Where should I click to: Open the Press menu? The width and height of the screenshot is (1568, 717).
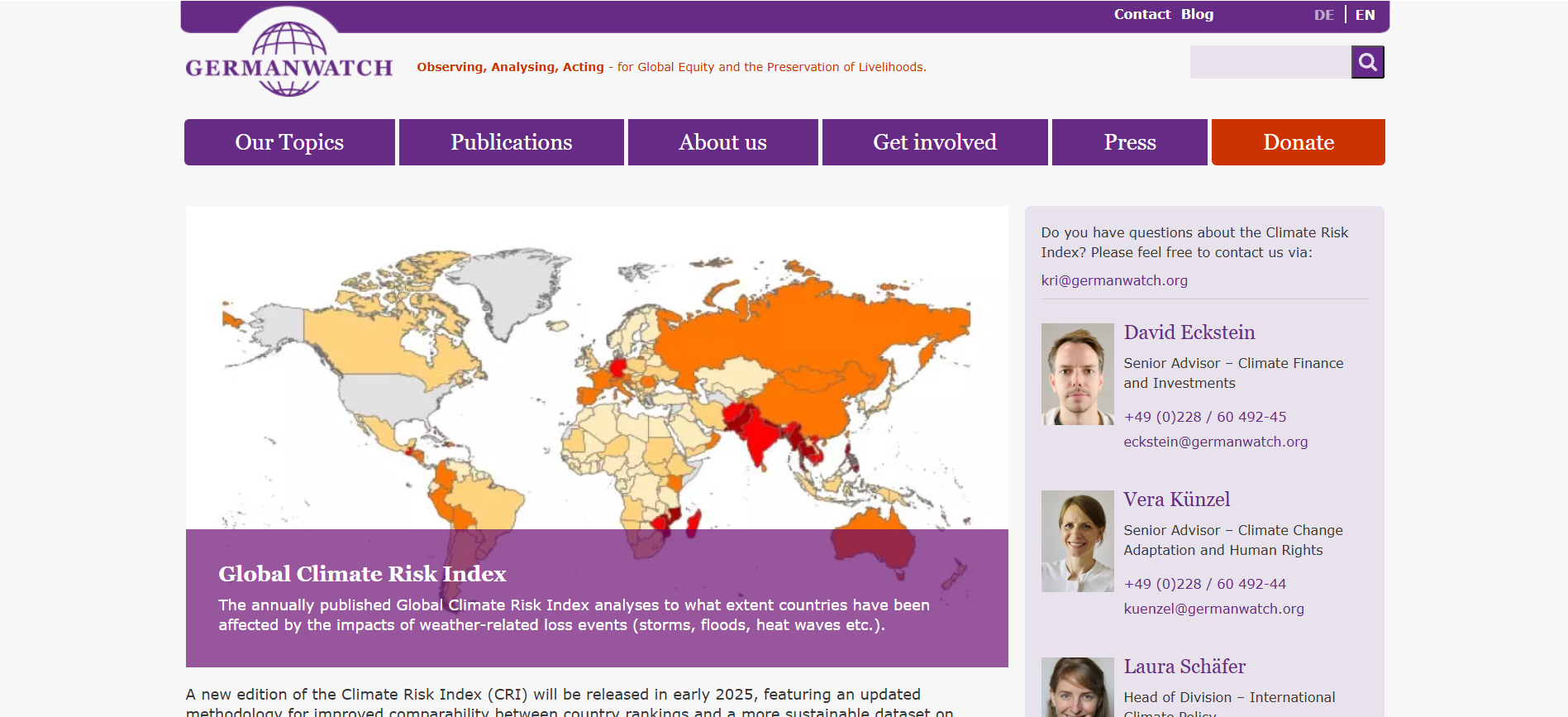(x=1129, y=142)
